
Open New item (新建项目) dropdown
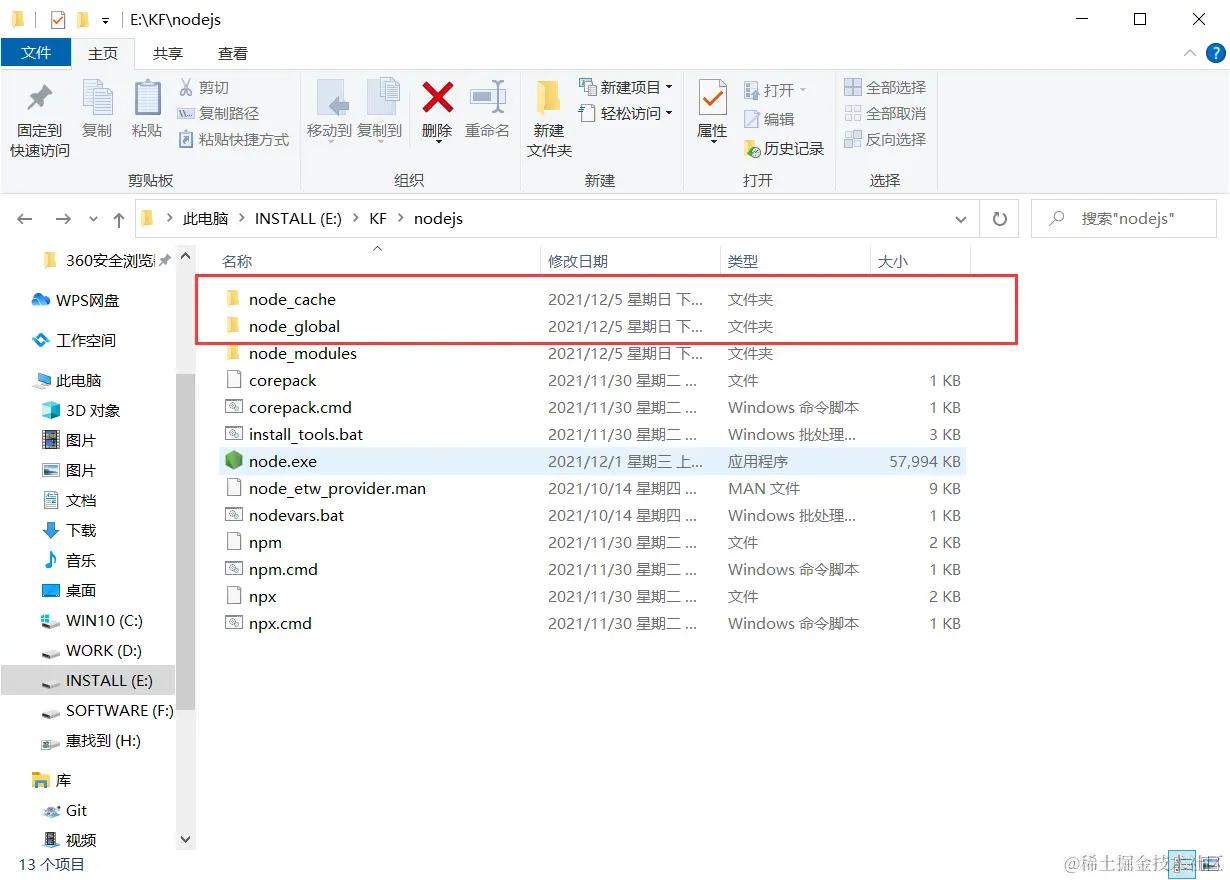[x=626, y=87]
